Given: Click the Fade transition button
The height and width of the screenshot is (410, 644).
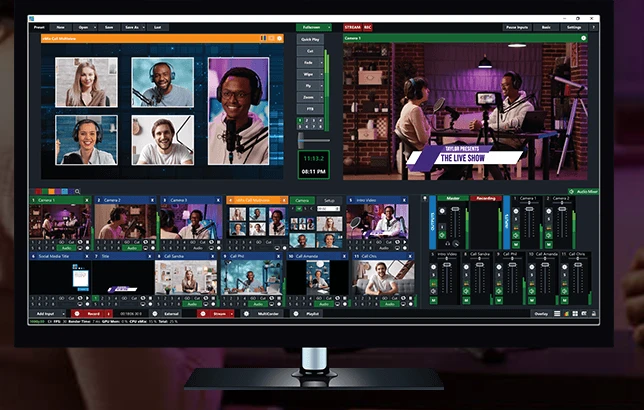Looking at the screenshot, I should [308, 62].
